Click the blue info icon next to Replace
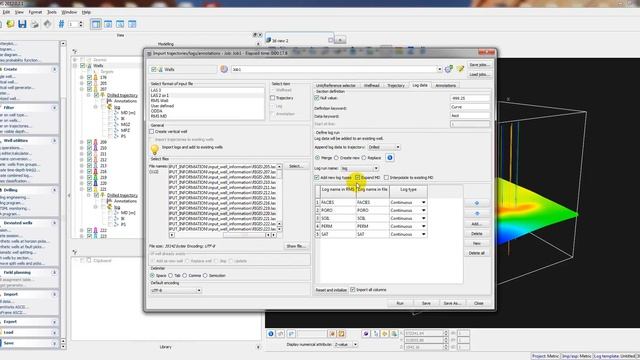Screen dimensions: 640x360 click(x=390, y=158)
